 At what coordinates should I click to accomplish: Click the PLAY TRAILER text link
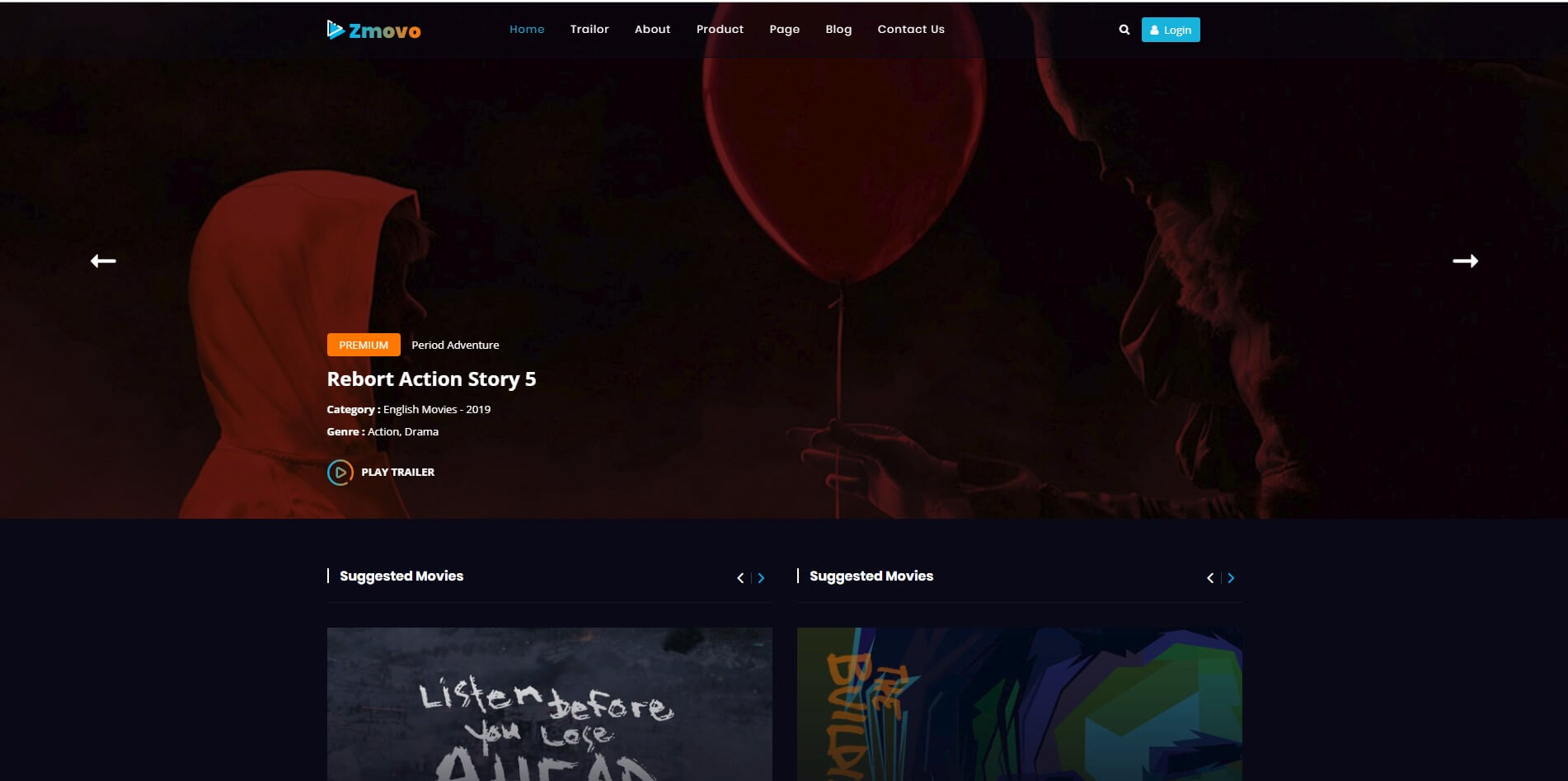397,472
